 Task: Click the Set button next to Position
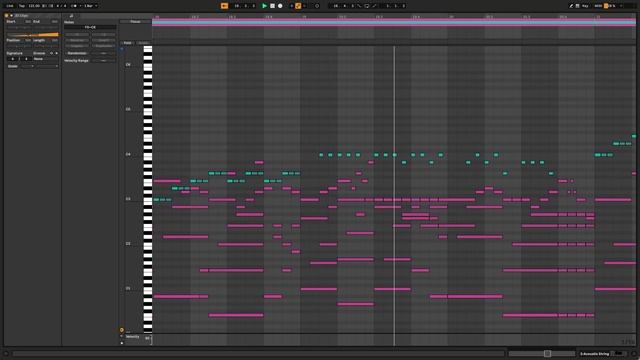[x=28, y=40]
